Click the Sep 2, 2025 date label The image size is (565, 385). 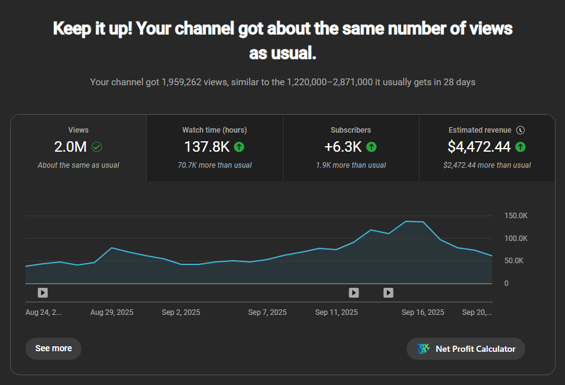[181, 312]
